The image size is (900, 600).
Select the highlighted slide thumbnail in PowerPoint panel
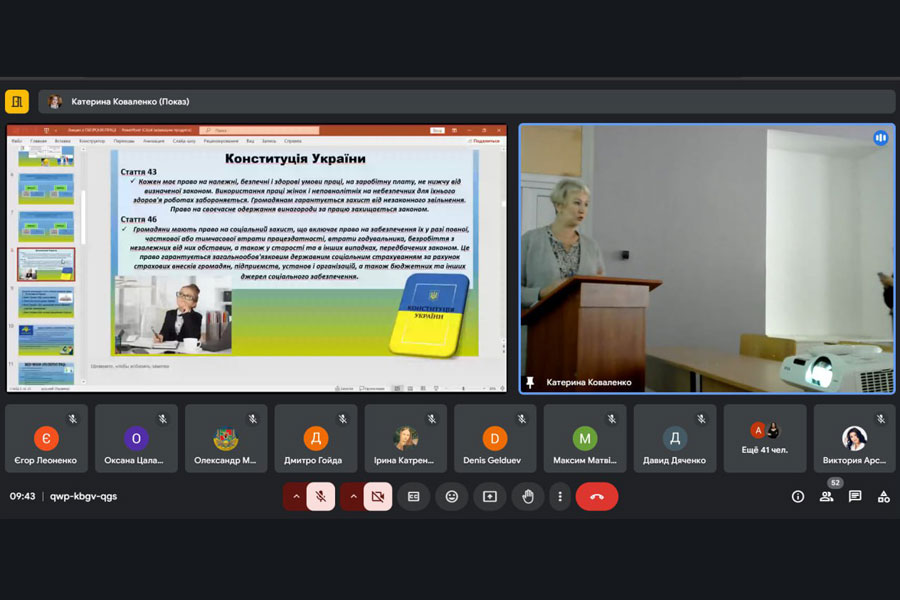click(46, 264)
